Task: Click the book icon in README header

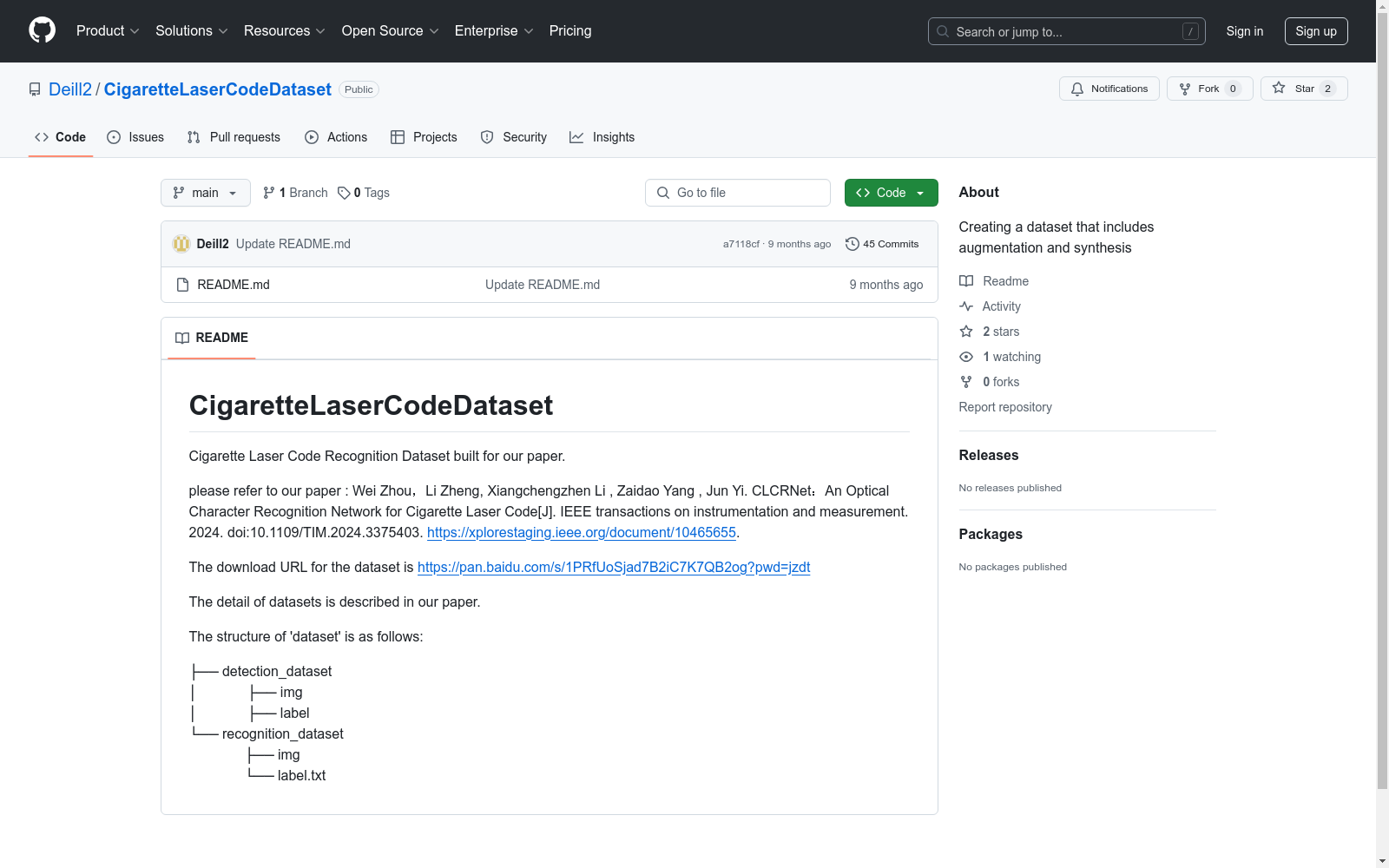Action: click(x=182, y=338)
